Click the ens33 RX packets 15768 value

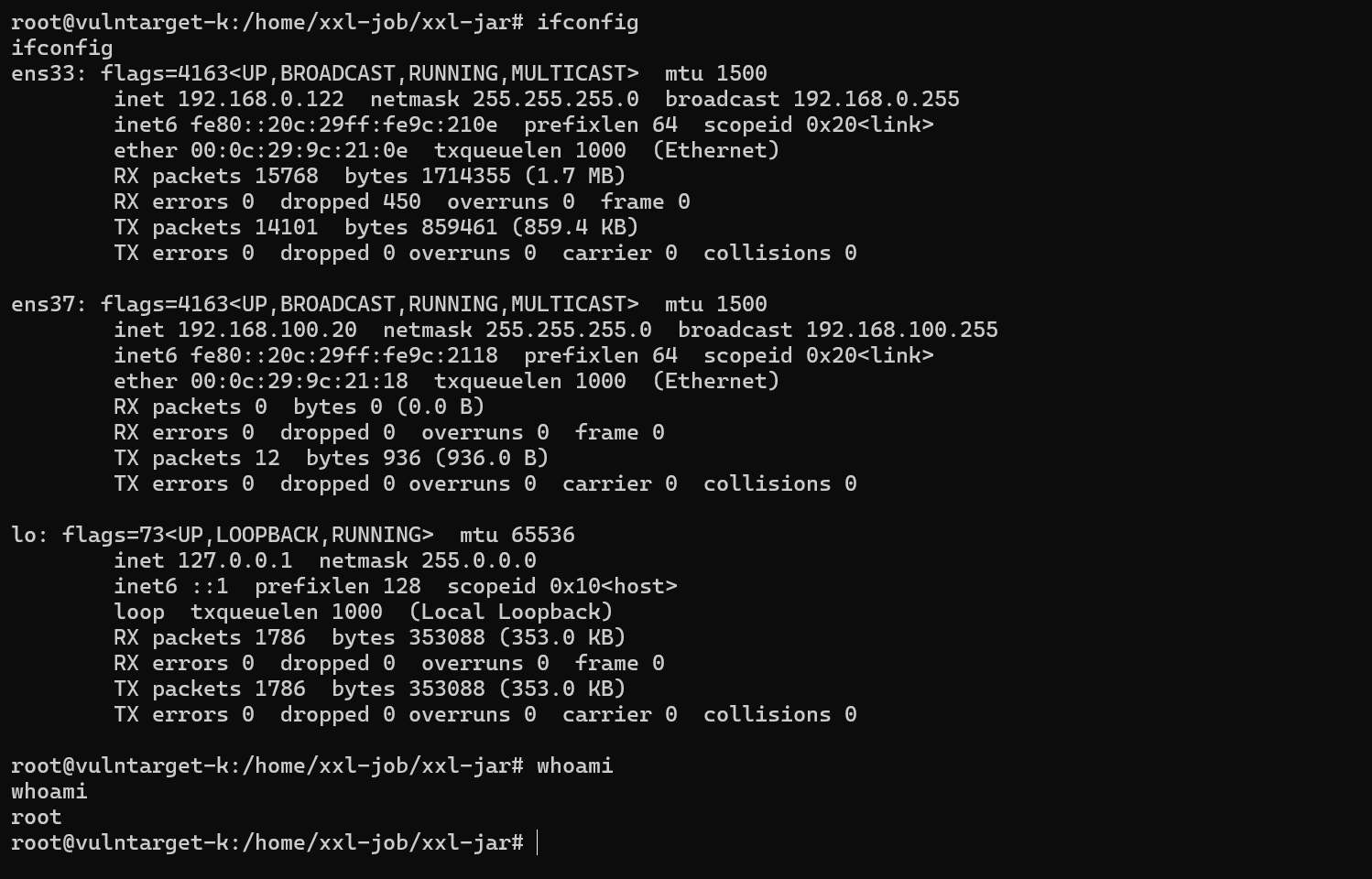click(287, 176)
